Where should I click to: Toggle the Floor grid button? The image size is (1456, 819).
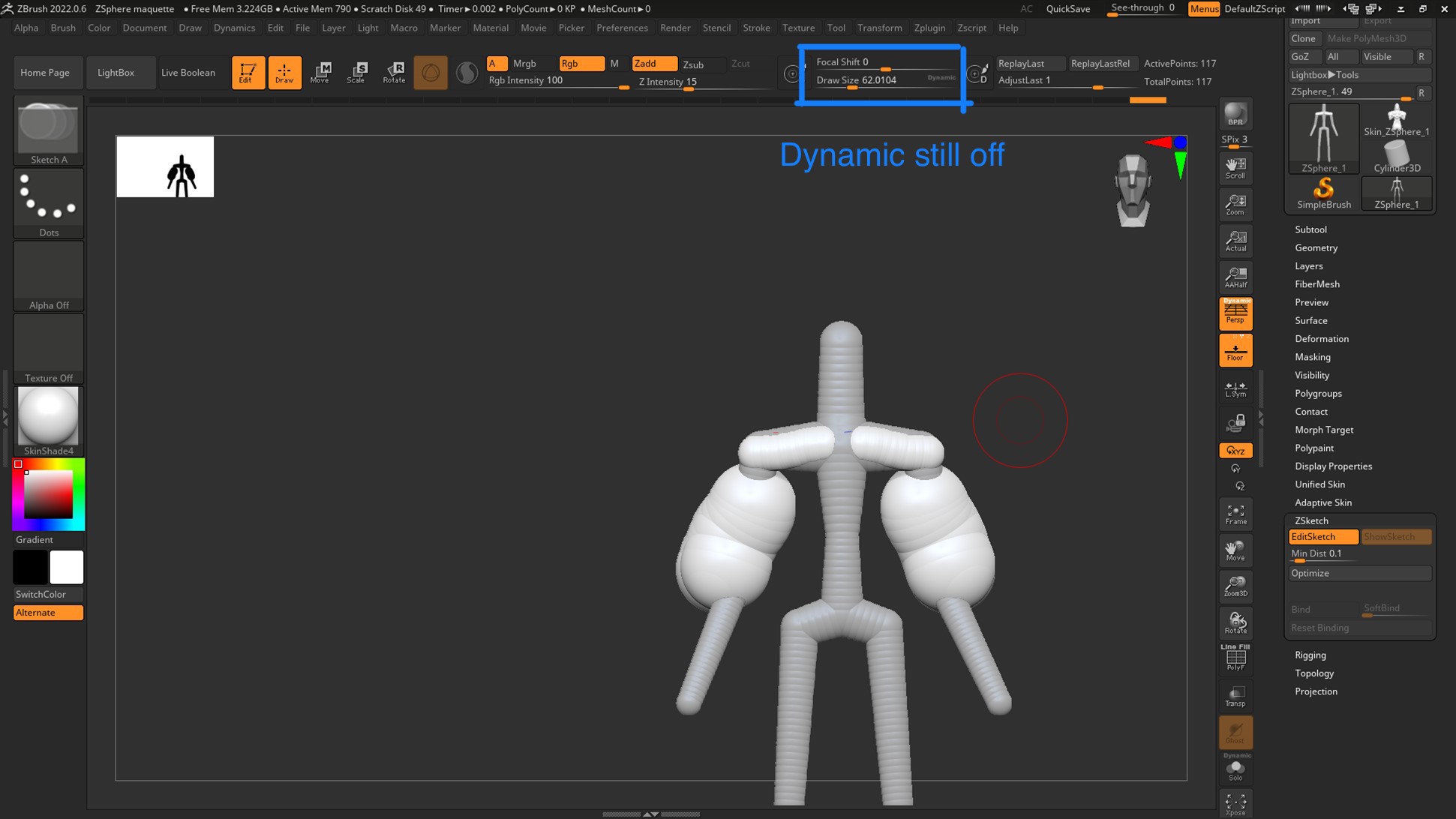1235,350
